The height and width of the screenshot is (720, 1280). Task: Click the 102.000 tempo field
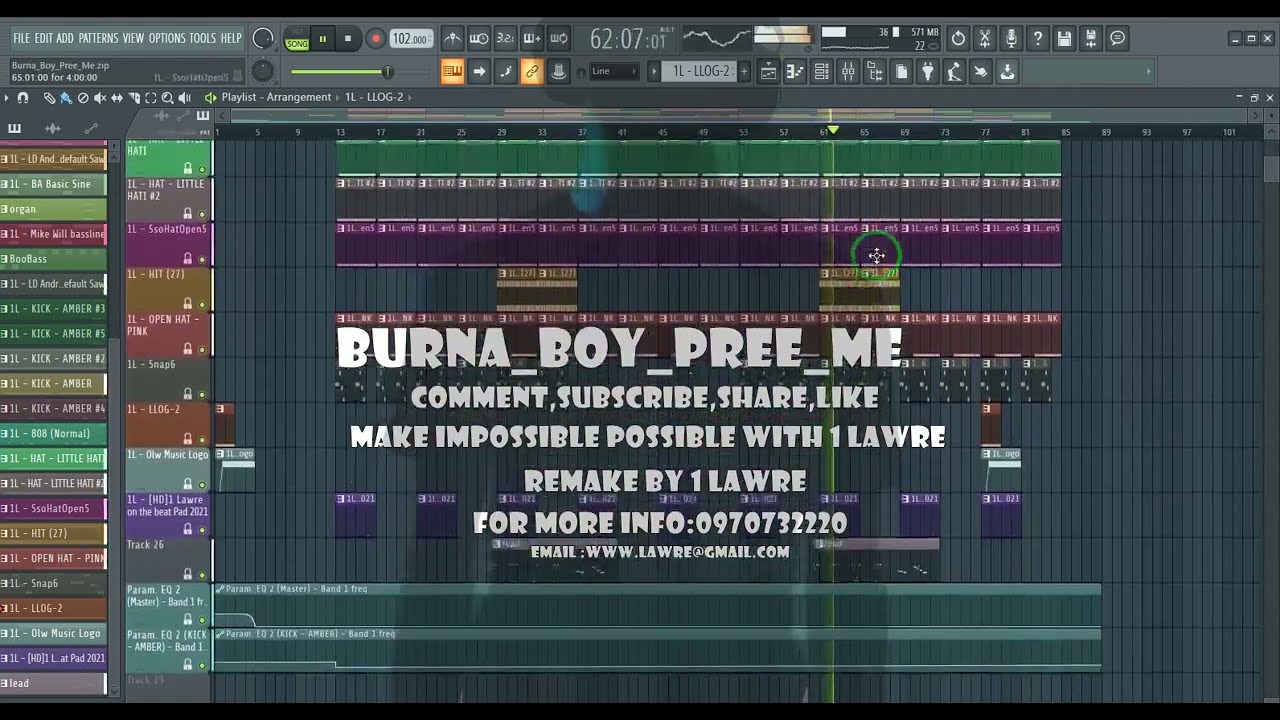[411, 39]
